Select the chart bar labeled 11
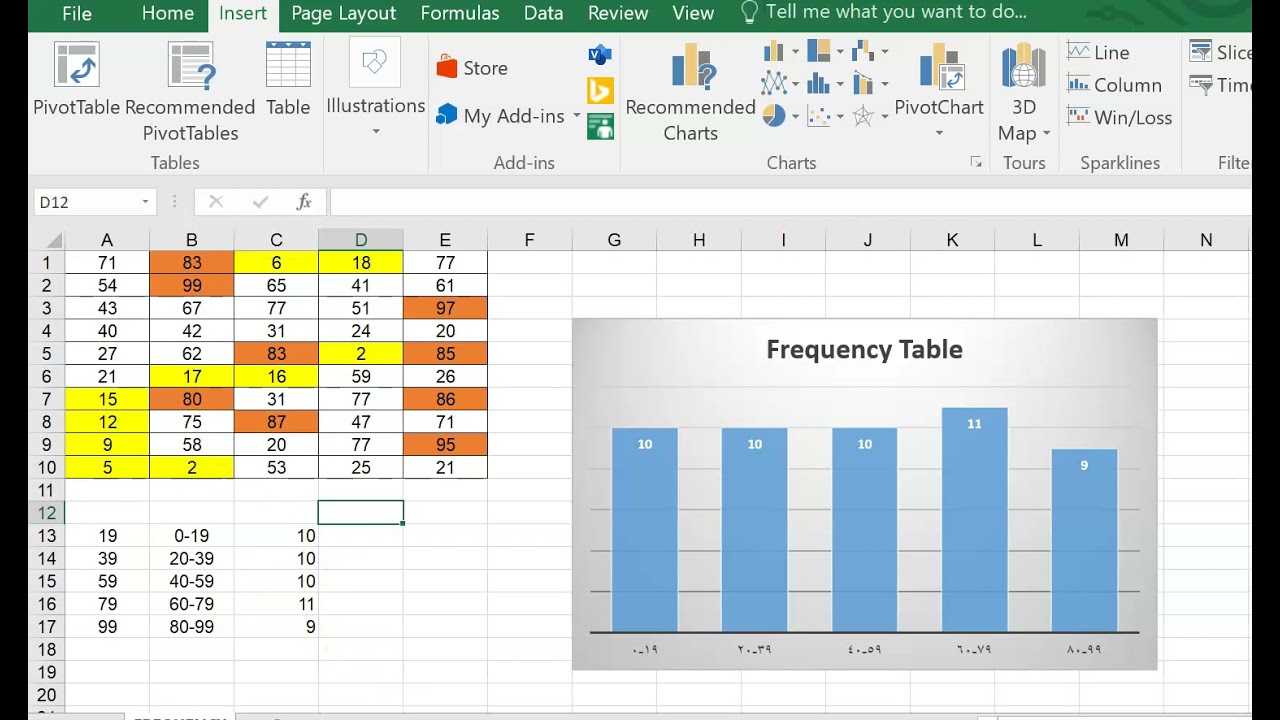1280x720 pixels. click(x=974, y=520)
